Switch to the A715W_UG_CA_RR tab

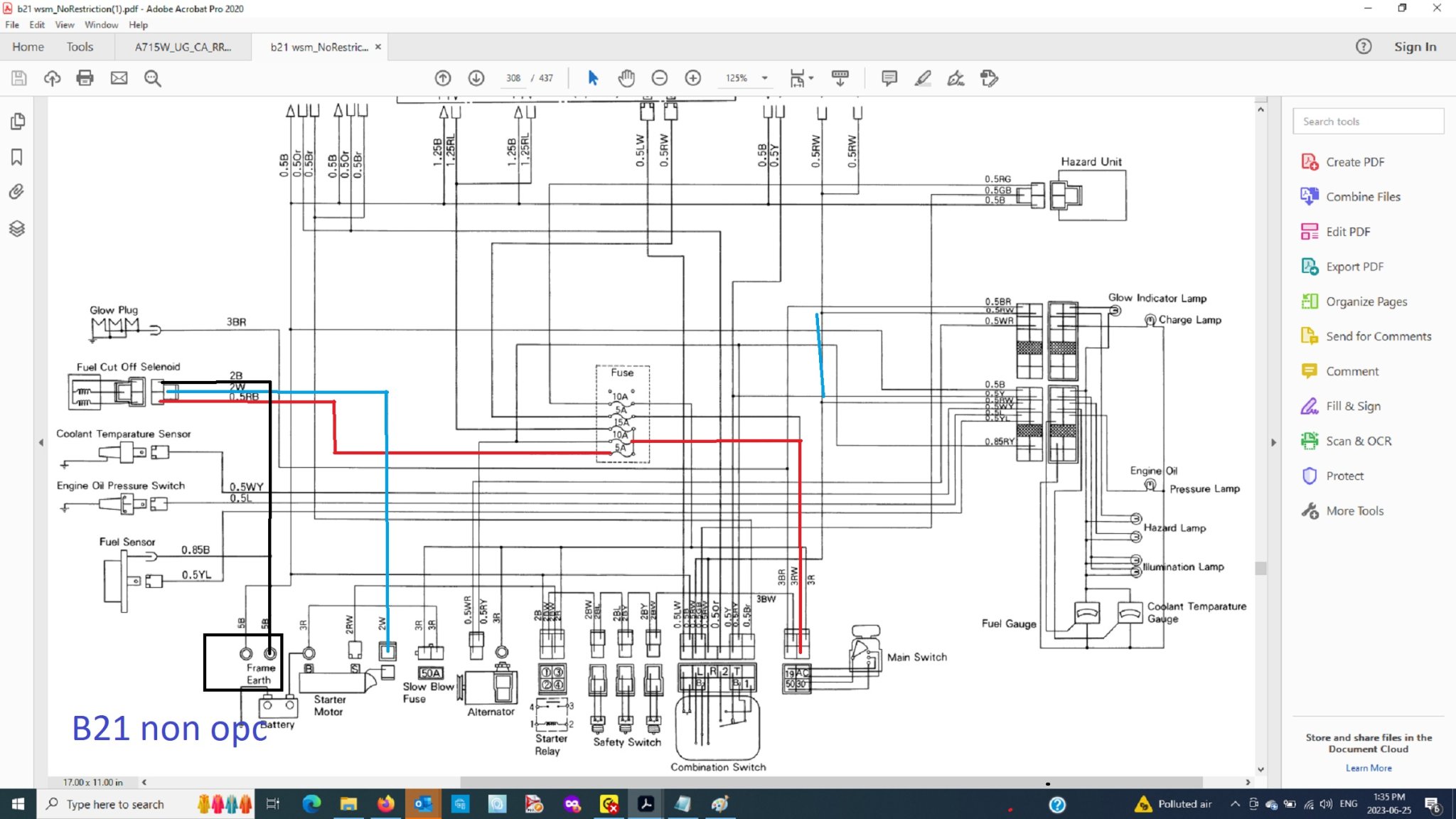[183, 47]
